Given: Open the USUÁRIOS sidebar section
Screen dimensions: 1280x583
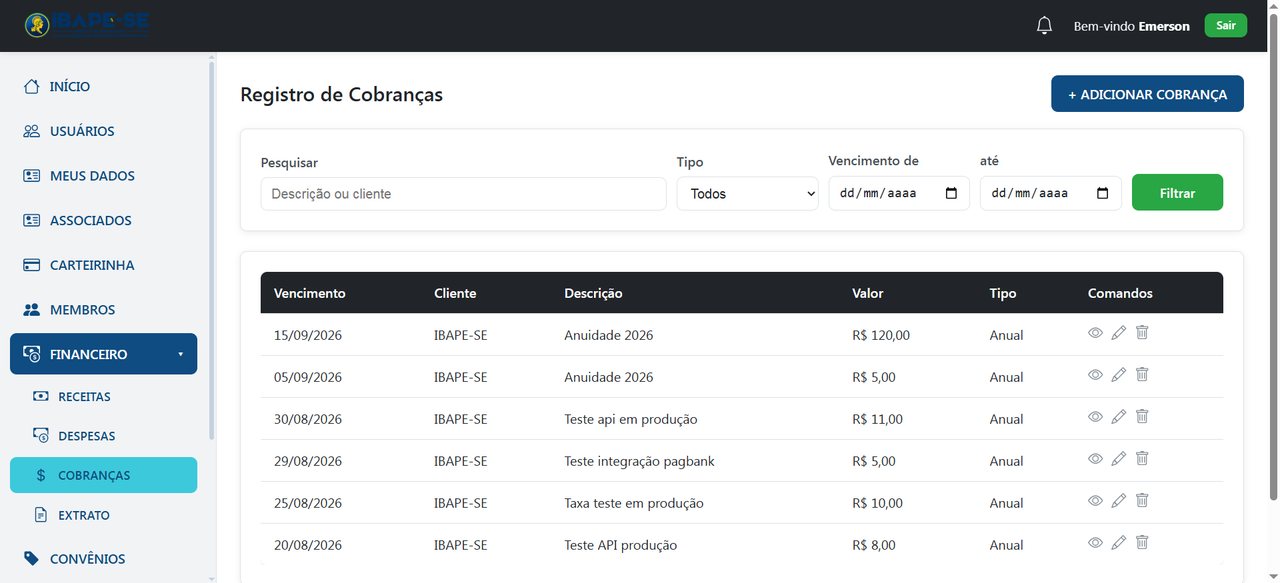Looking at the screenshot, I should click(x=104, y=131).
